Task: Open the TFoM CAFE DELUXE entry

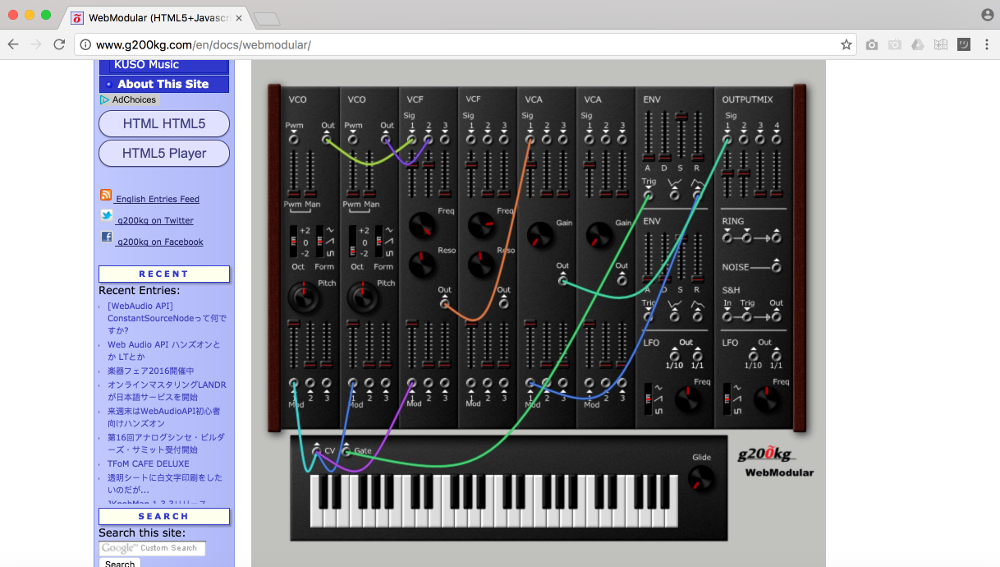Action: point(148,464)
